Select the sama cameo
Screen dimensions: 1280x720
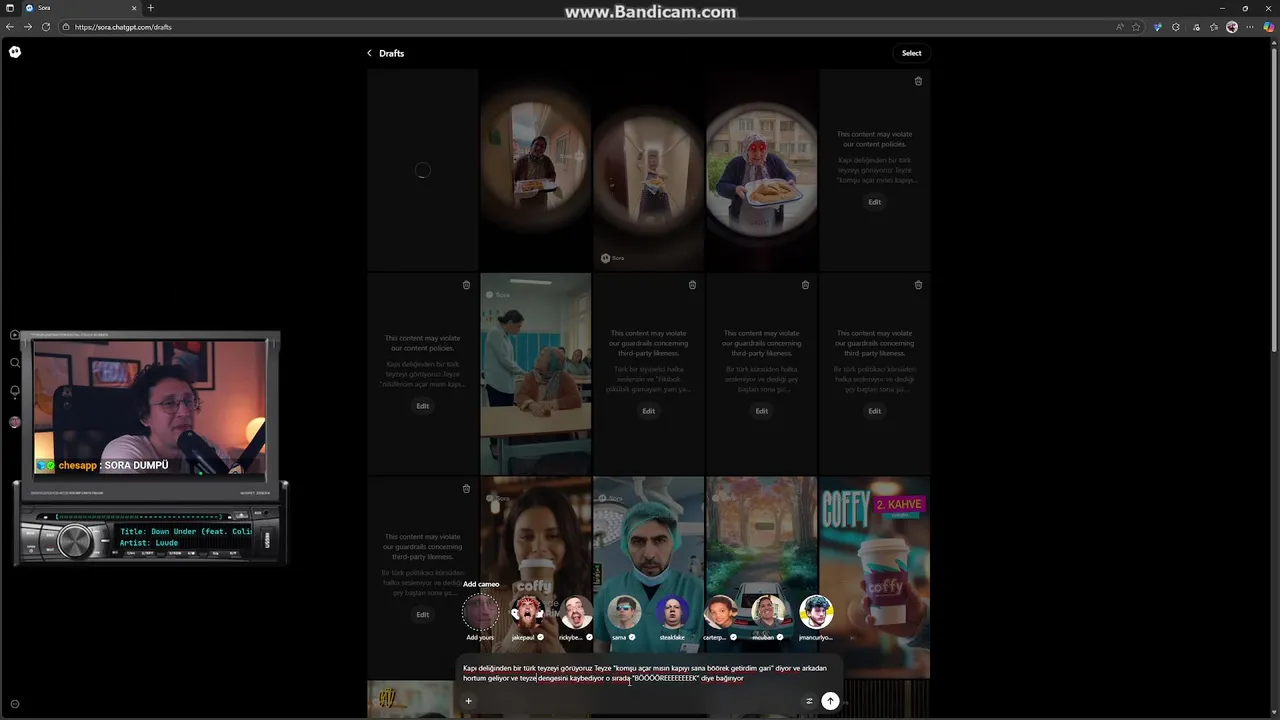point(624,612)
